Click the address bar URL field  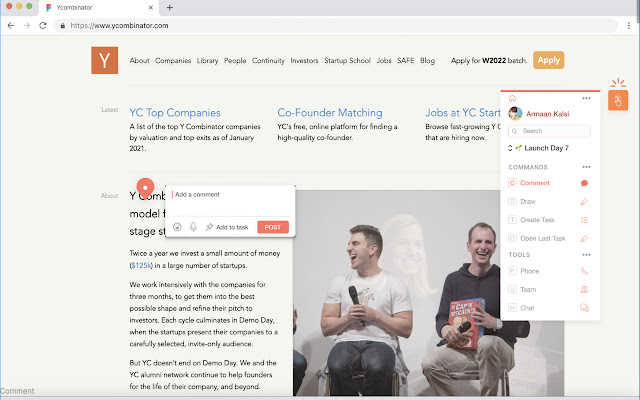point(335,25)
